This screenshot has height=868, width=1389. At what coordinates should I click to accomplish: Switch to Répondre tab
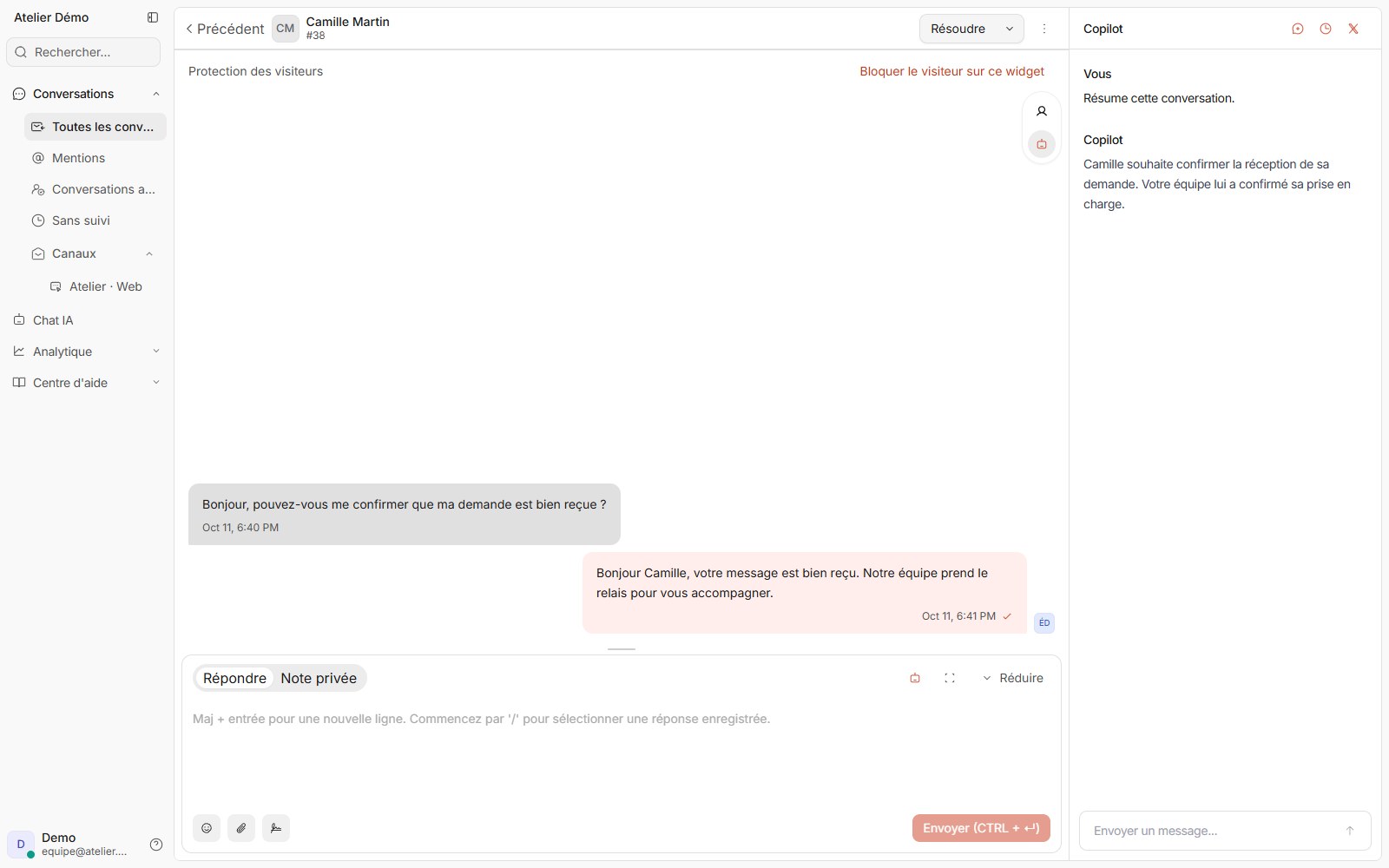(x=234, y=678)
